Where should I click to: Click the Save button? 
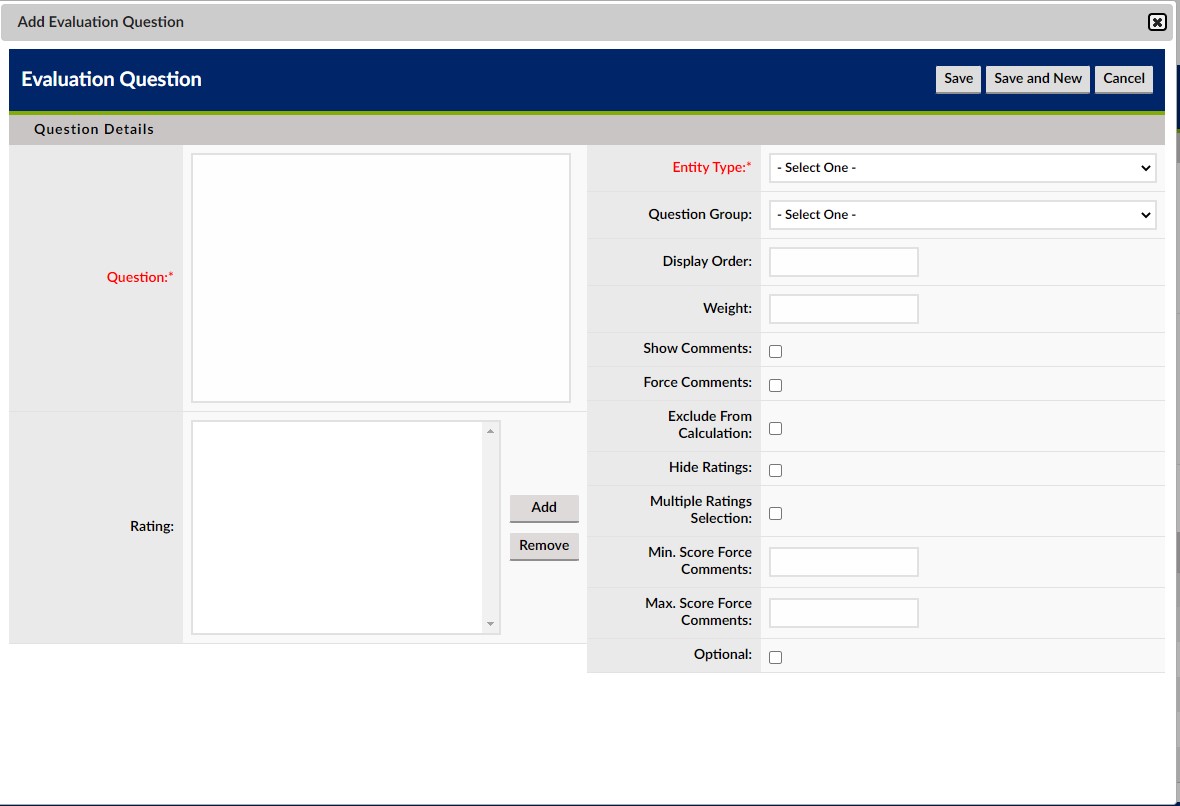tap(957, 78)
